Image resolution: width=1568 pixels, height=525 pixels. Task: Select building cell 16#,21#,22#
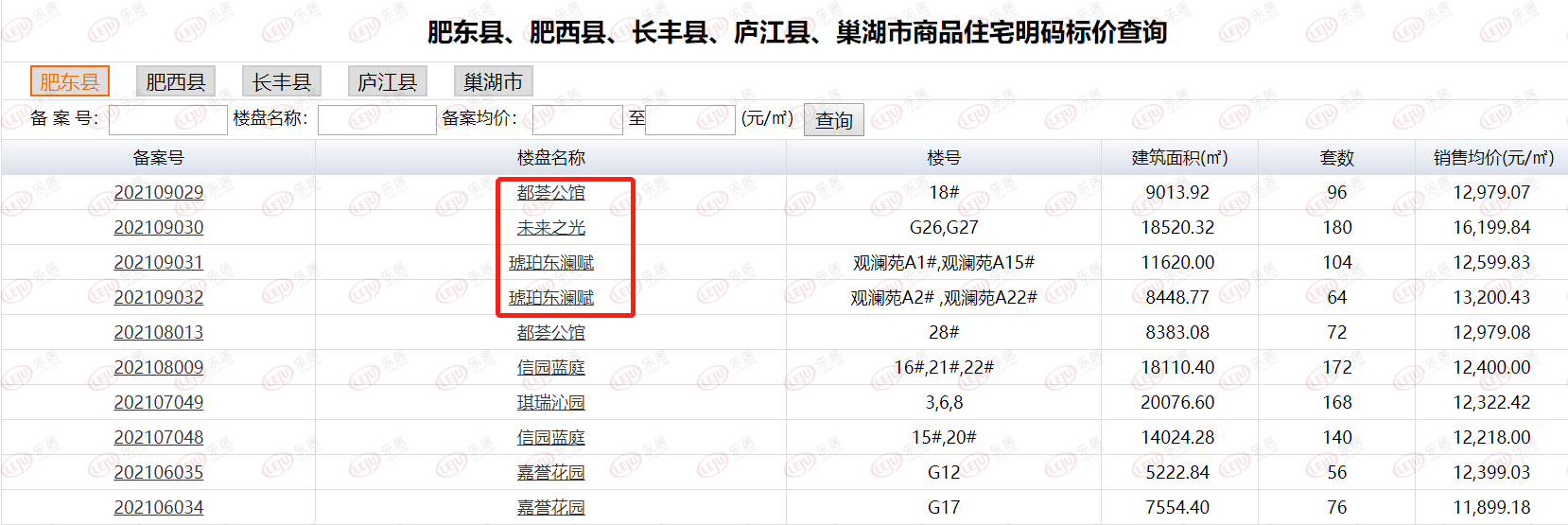[x=944, y=367]
